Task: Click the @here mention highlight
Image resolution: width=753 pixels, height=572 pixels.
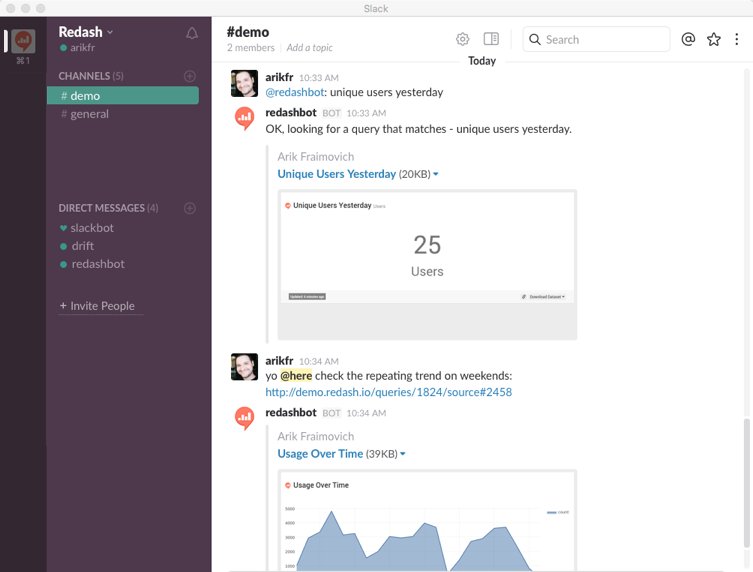Action: pos(296,376)
